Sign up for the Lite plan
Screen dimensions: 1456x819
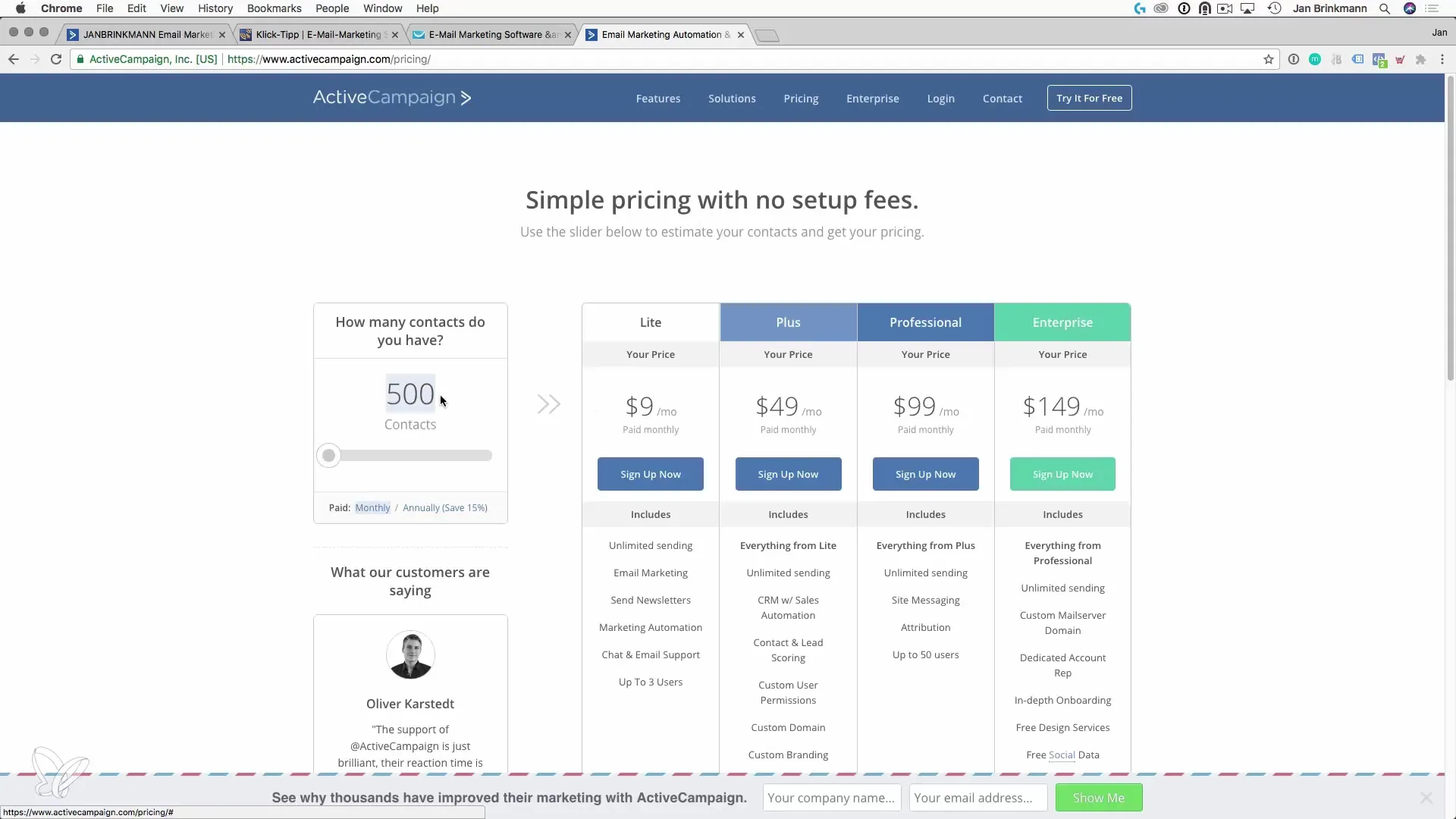pyautogui.click(x=651, y=474)
